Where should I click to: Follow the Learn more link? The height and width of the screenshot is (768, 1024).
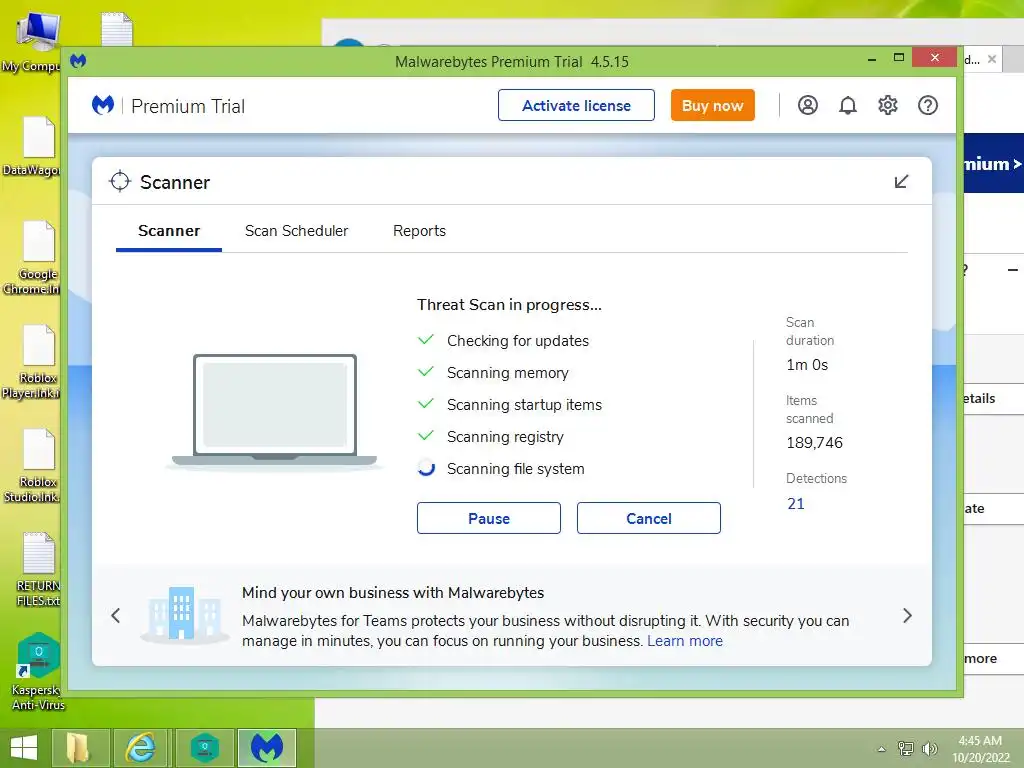pyautogui.click(x=685, y=641)
